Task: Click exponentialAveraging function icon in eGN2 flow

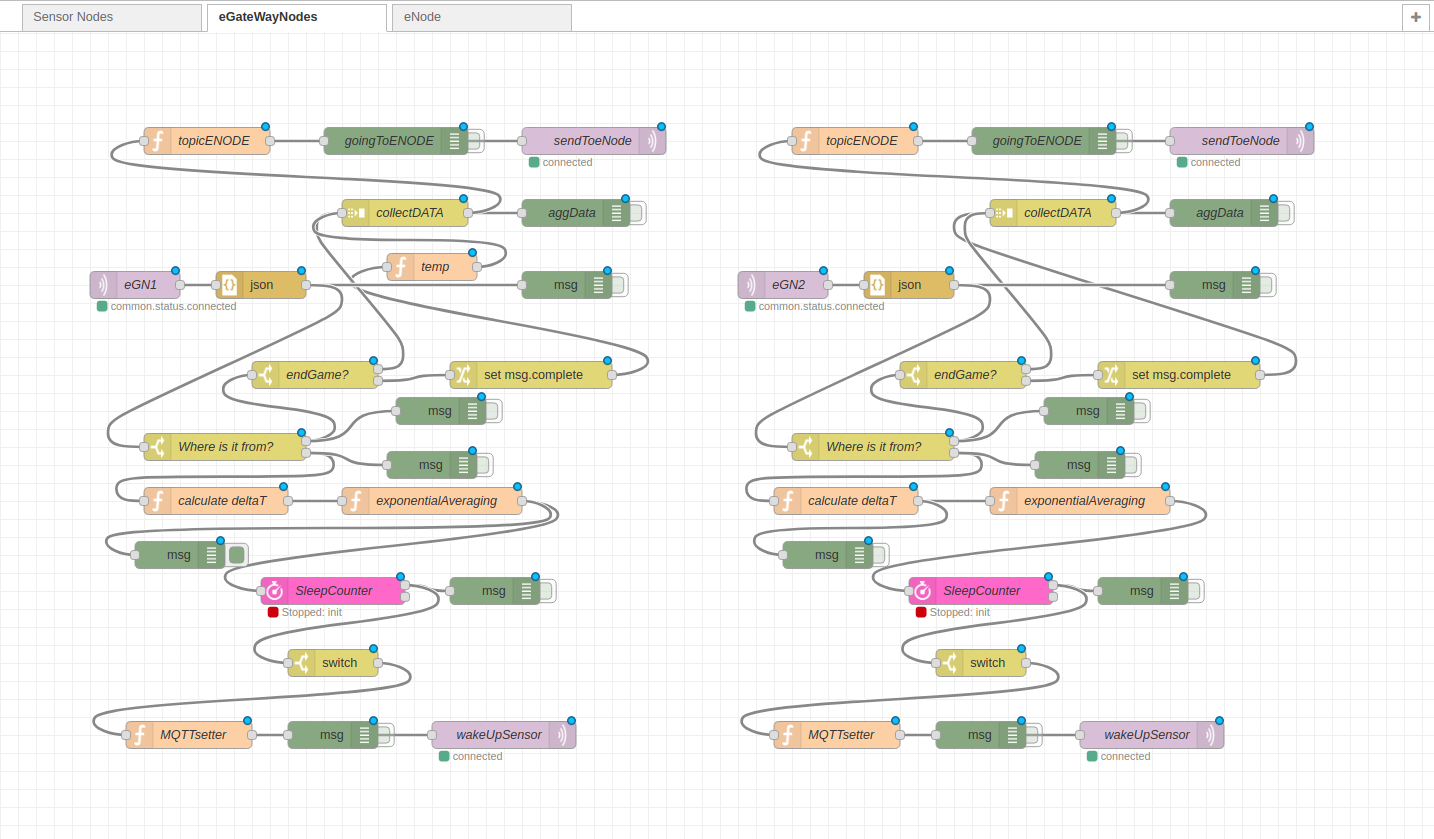Action: pyautogui.click(x=1003, y=501)
